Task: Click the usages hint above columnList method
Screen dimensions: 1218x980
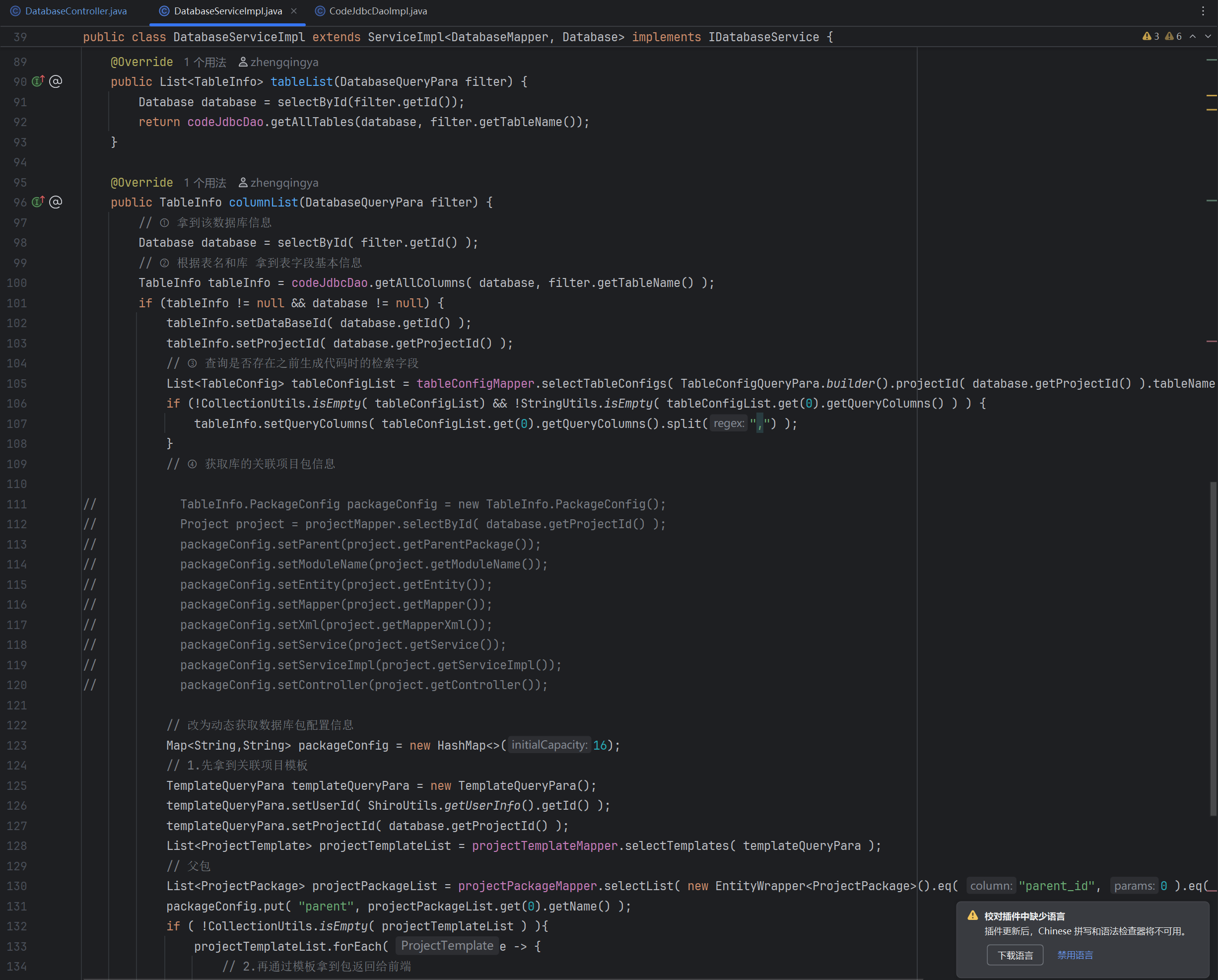Action: 204,183
